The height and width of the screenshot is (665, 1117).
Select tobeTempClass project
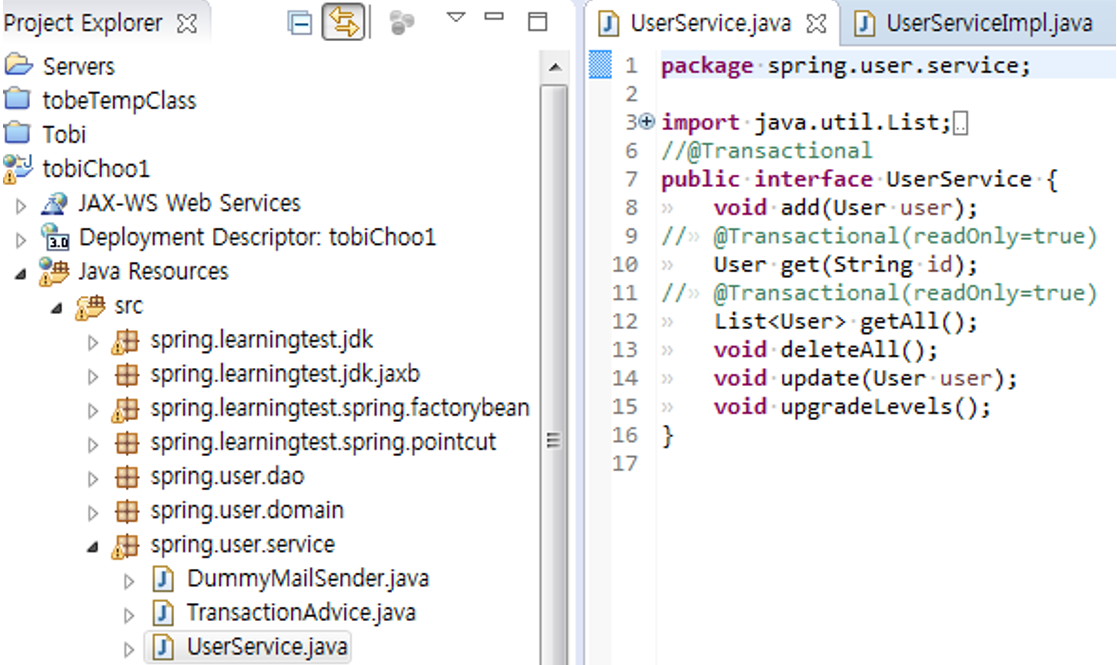(x=119, y=100)
